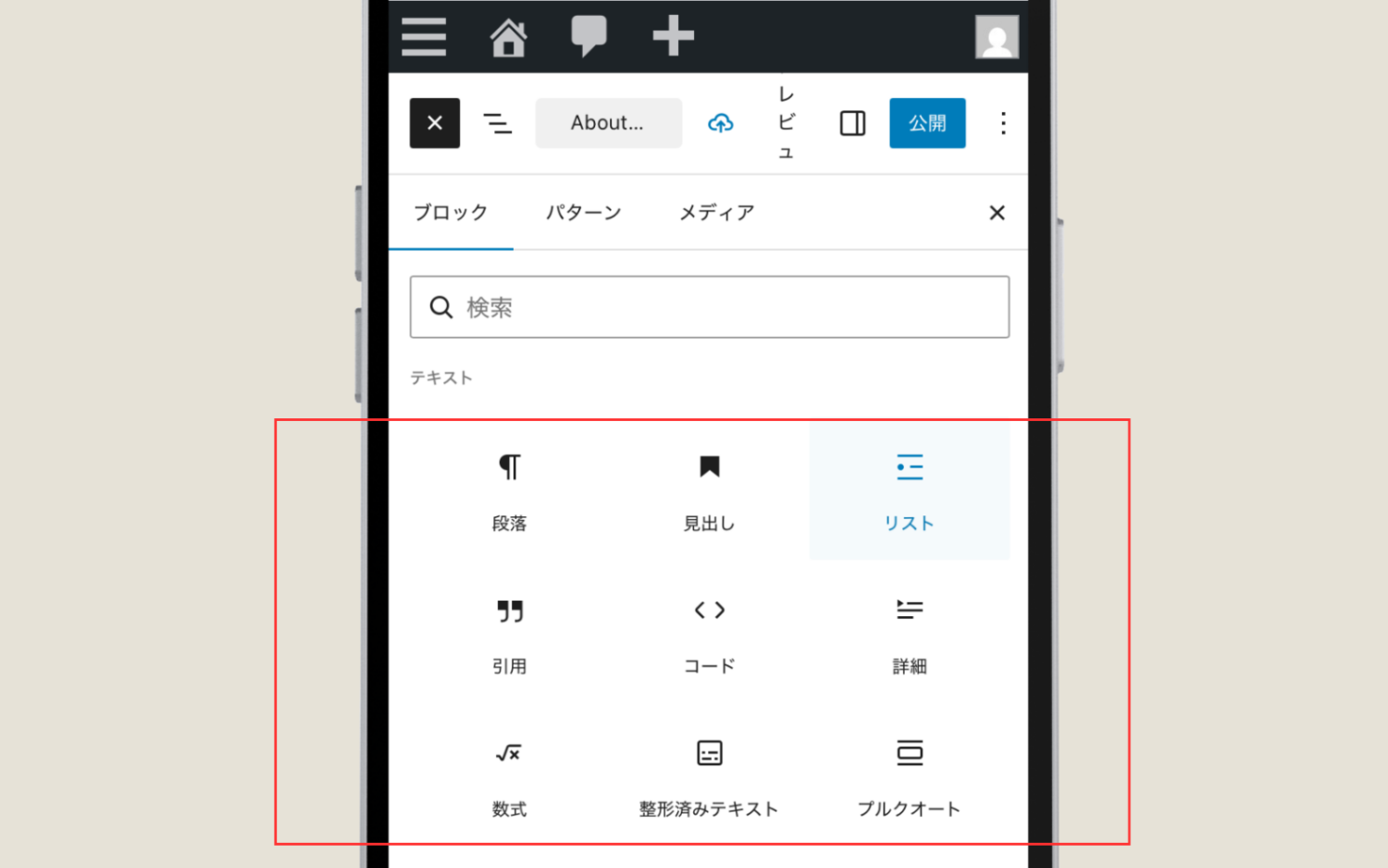Add the 引用 quote block
Viewport: 1388px width, 868px height.
point(509,635)
